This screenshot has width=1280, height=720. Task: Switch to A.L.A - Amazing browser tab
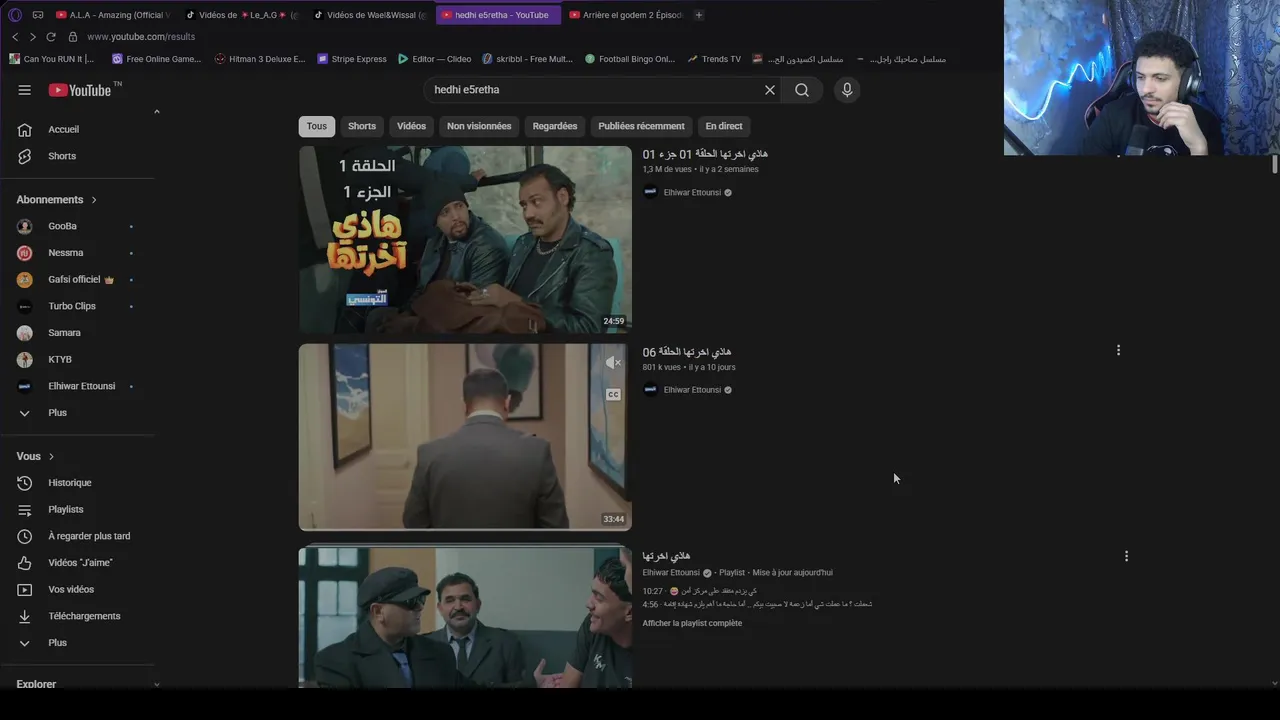pos(112,15)
